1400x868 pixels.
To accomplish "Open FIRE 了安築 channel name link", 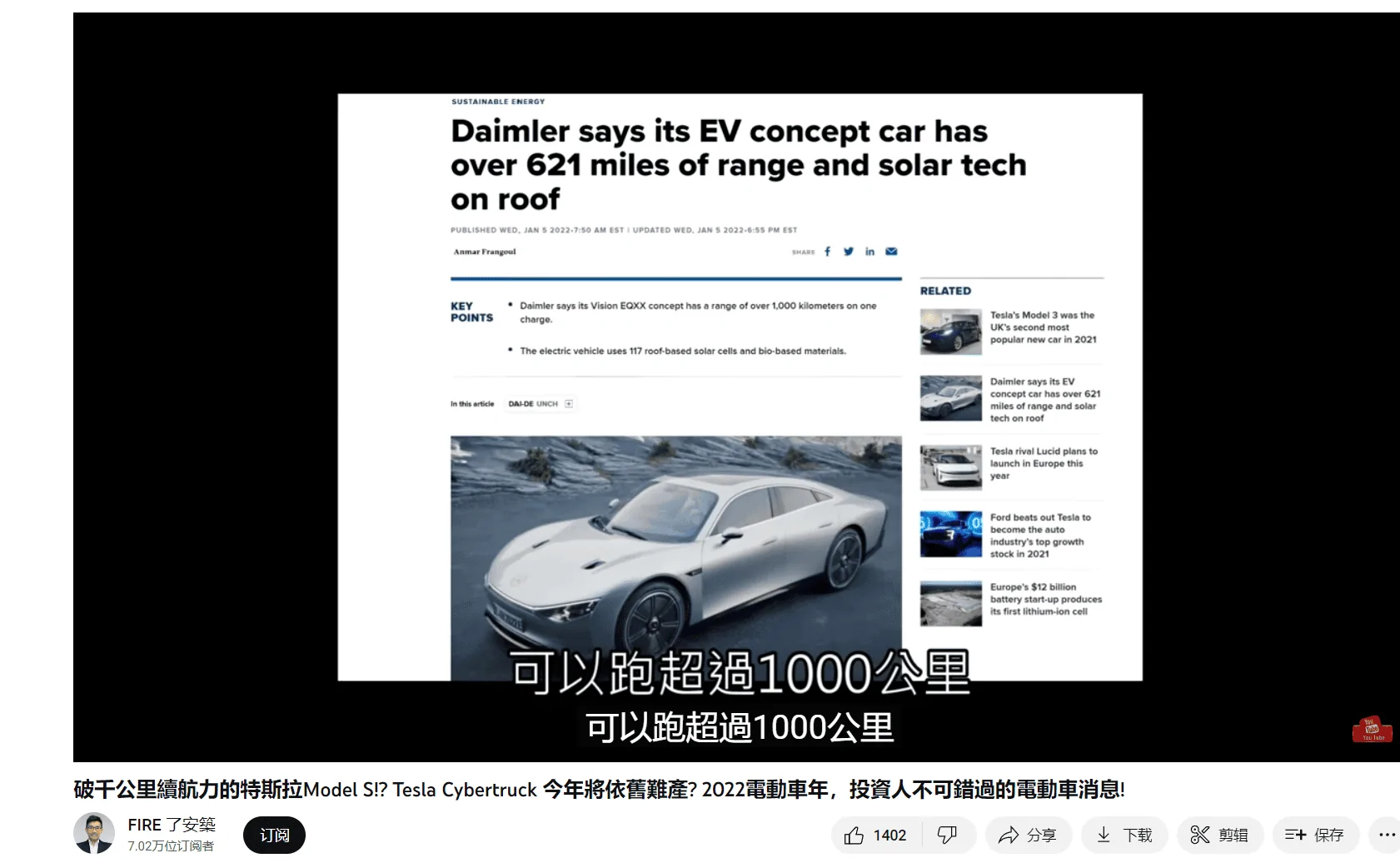I will (172, 825).
